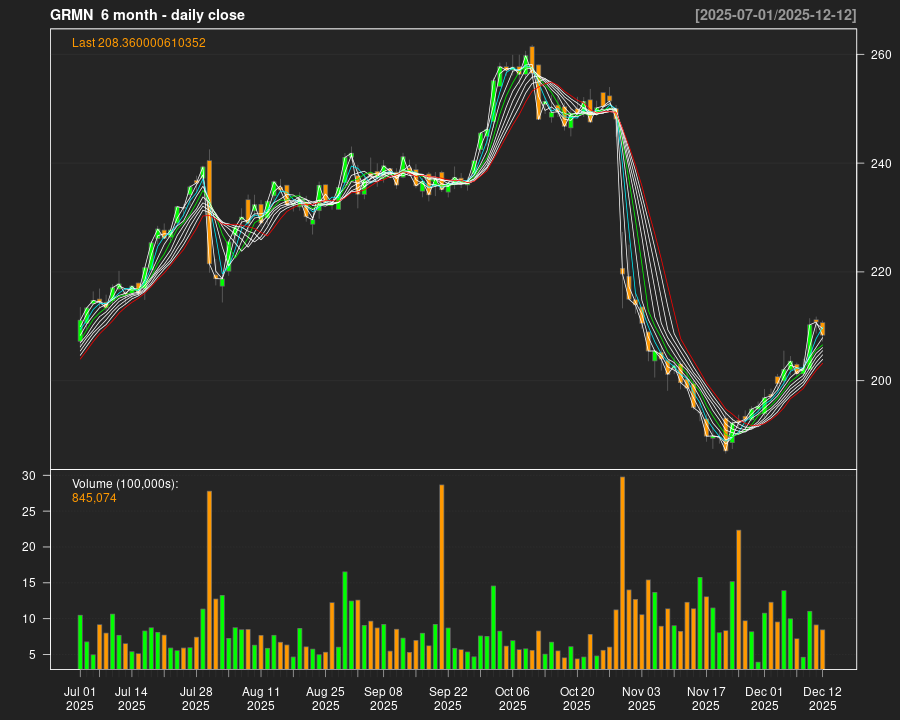Viewport: 900px width, 720px height.
Task: Select the Jul 01 2025 date marker
Action: [80, 698]
